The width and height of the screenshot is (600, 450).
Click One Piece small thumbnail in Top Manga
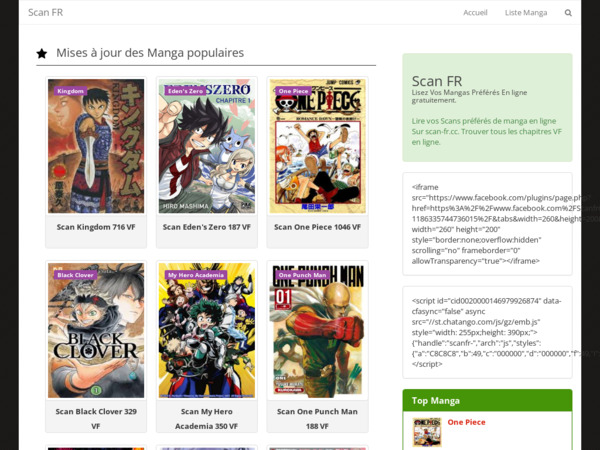427,432
